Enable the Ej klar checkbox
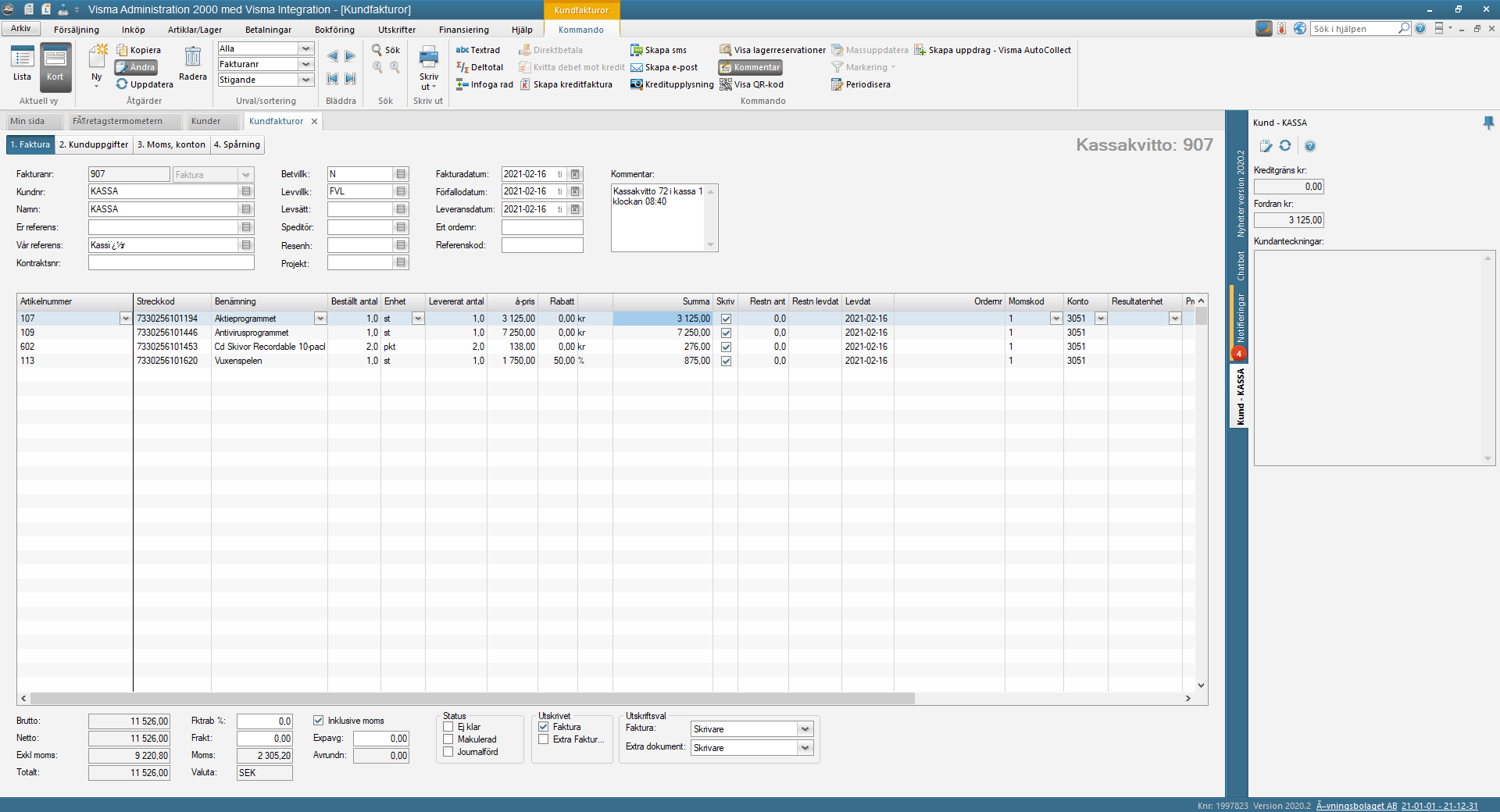Viewport: 1500px width, 812px height. pos(448,727)
